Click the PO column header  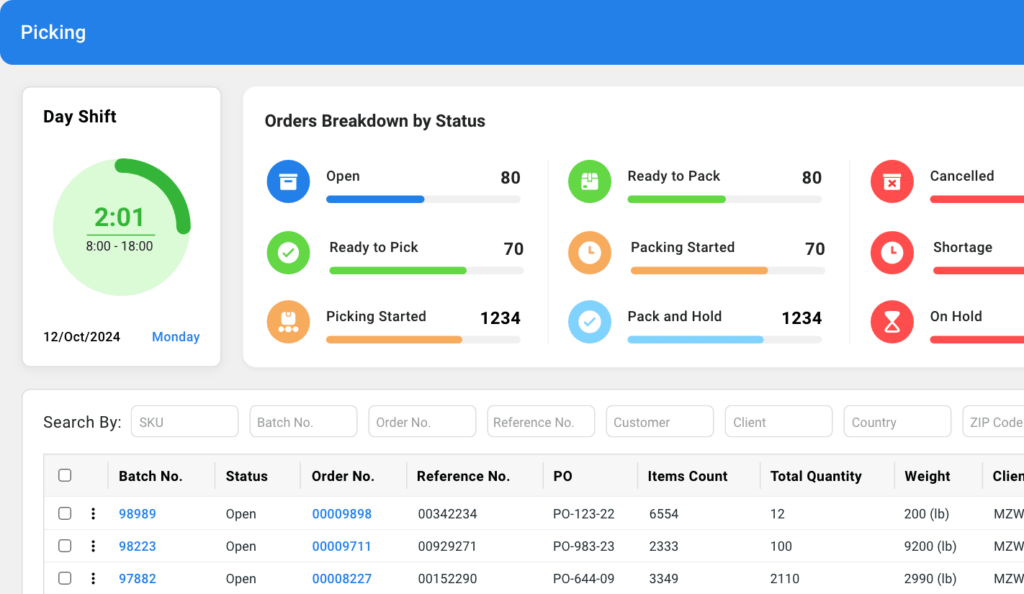pyautogui.click(x=563, y=476)
